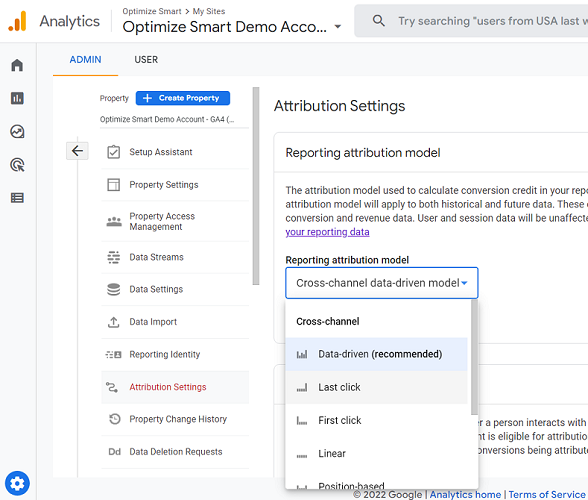
Task: Open Data Streams menu item
Action: coord(175,257)
